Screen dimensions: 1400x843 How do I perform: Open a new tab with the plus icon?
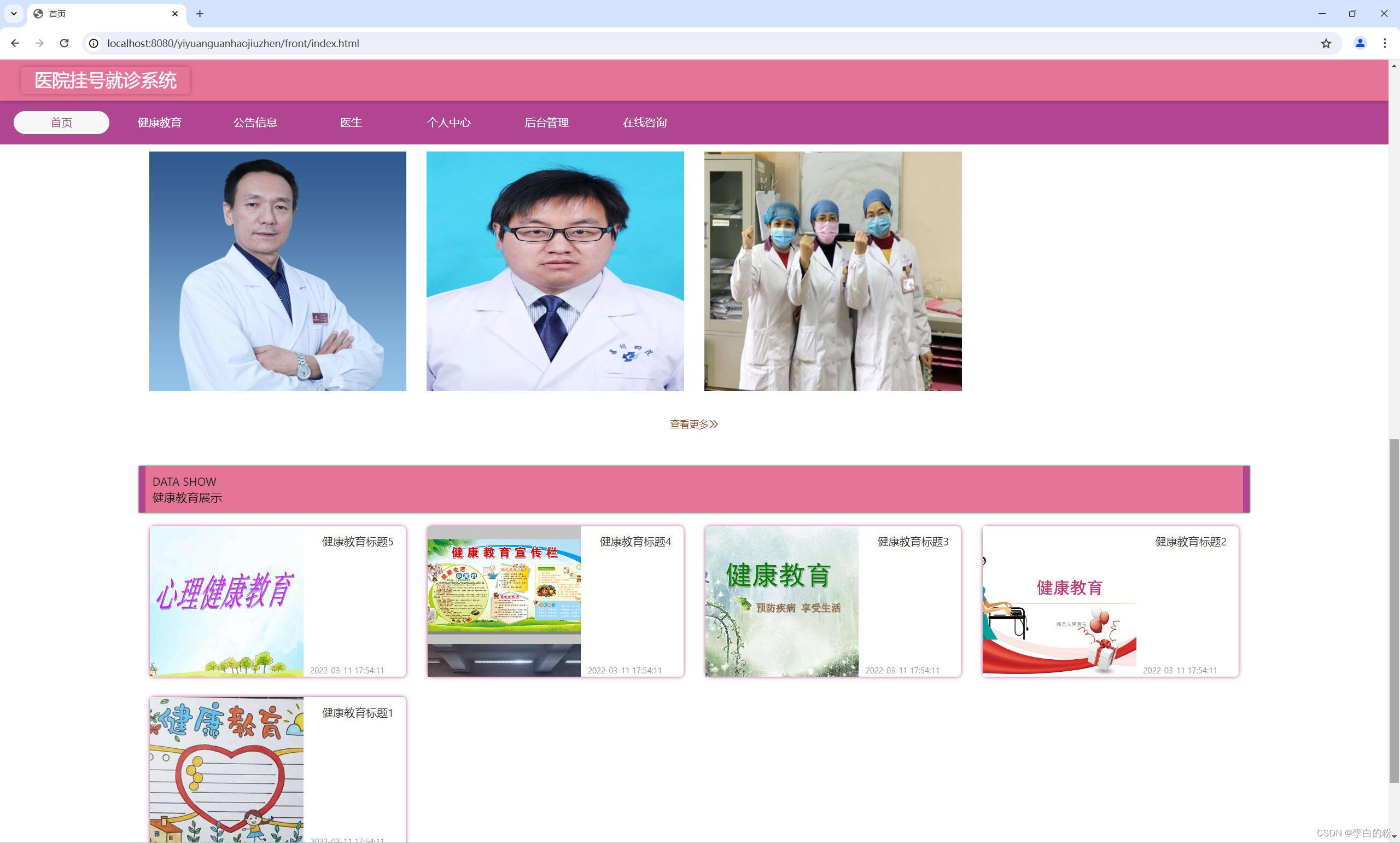point(200,14)
